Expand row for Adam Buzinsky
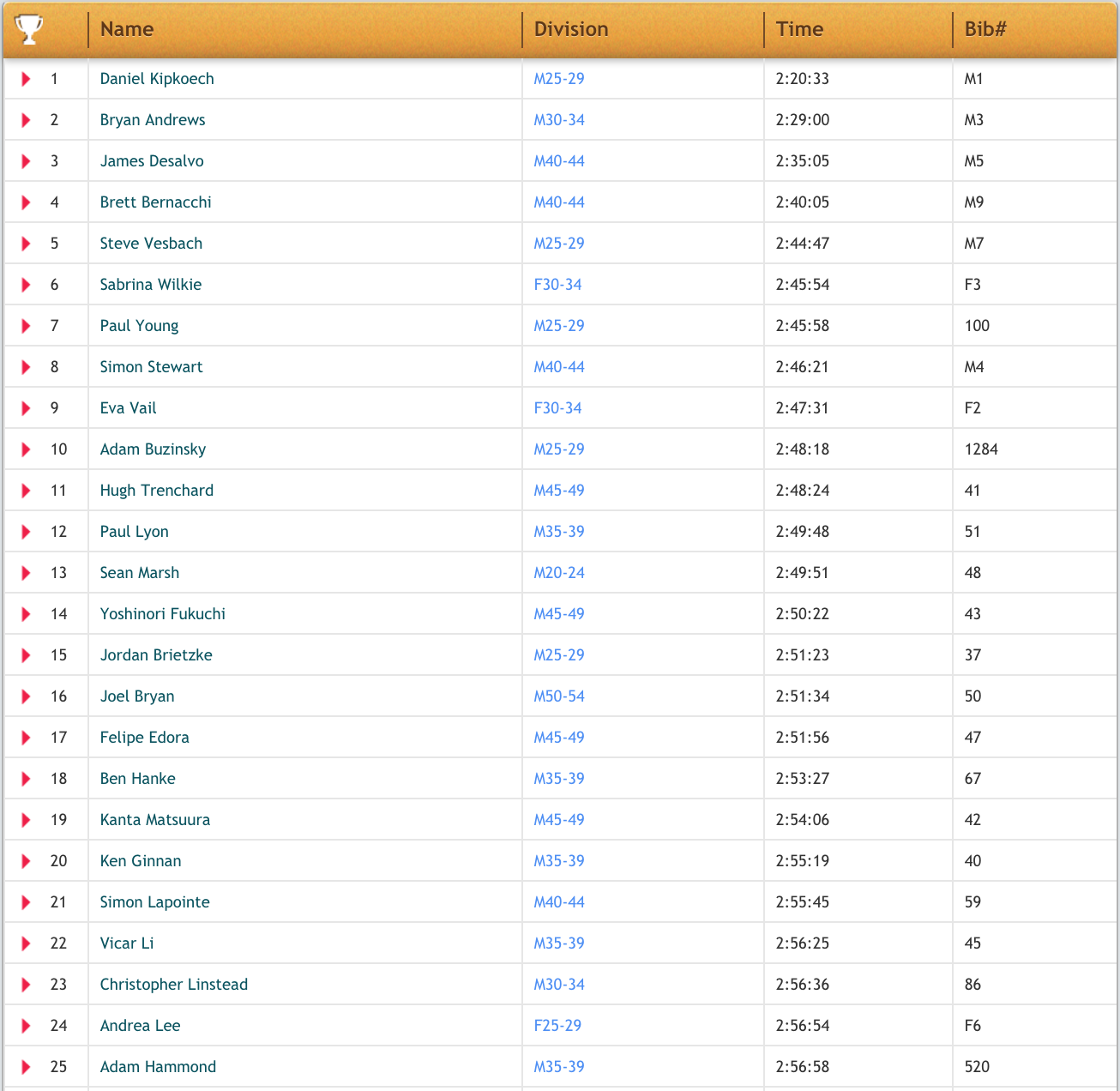 pos(27,449)
